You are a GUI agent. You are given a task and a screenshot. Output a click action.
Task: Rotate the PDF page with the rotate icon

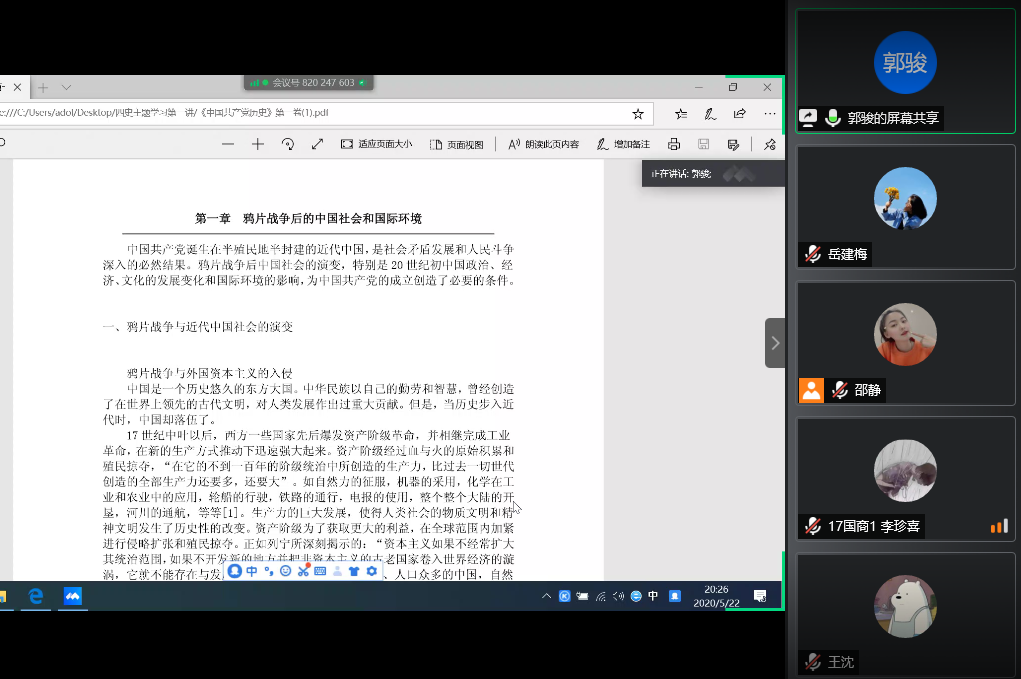tap(287, 144)
